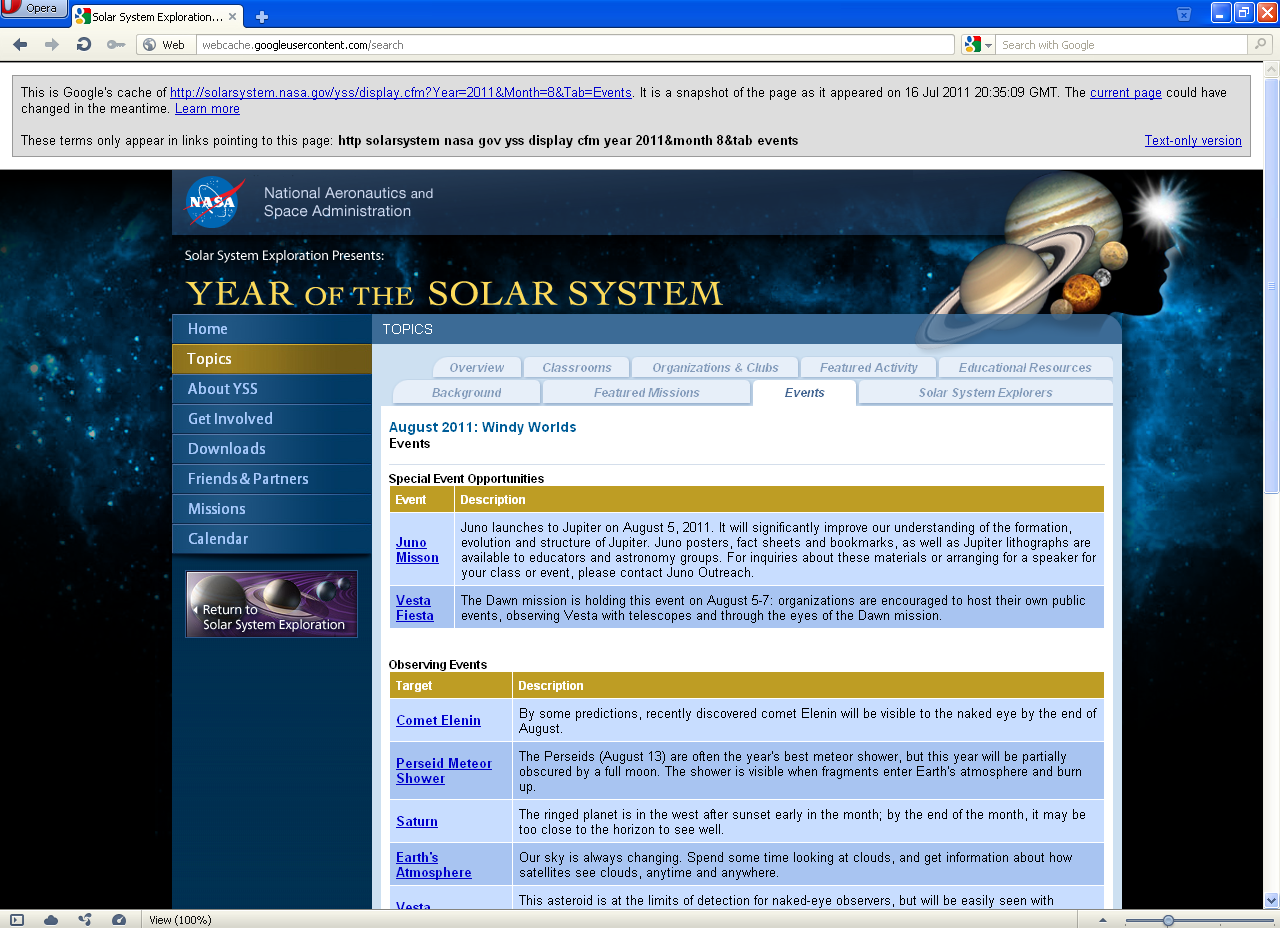
Task: Click the 'YEAR OF THE SOLAR SYSTEM' title
Action: point(454,293)
